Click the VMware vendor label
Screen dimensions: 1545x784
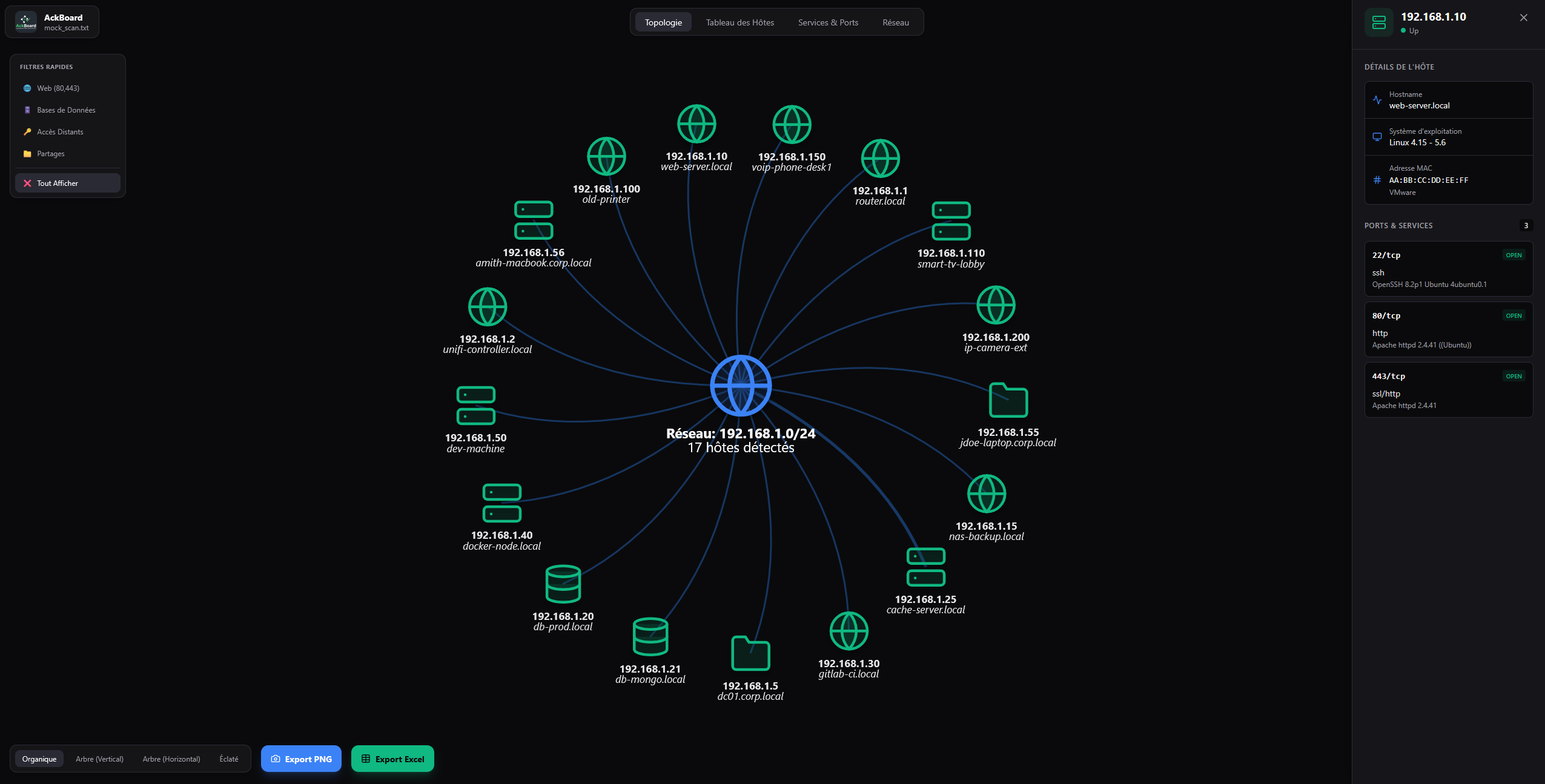(1402, 193)
